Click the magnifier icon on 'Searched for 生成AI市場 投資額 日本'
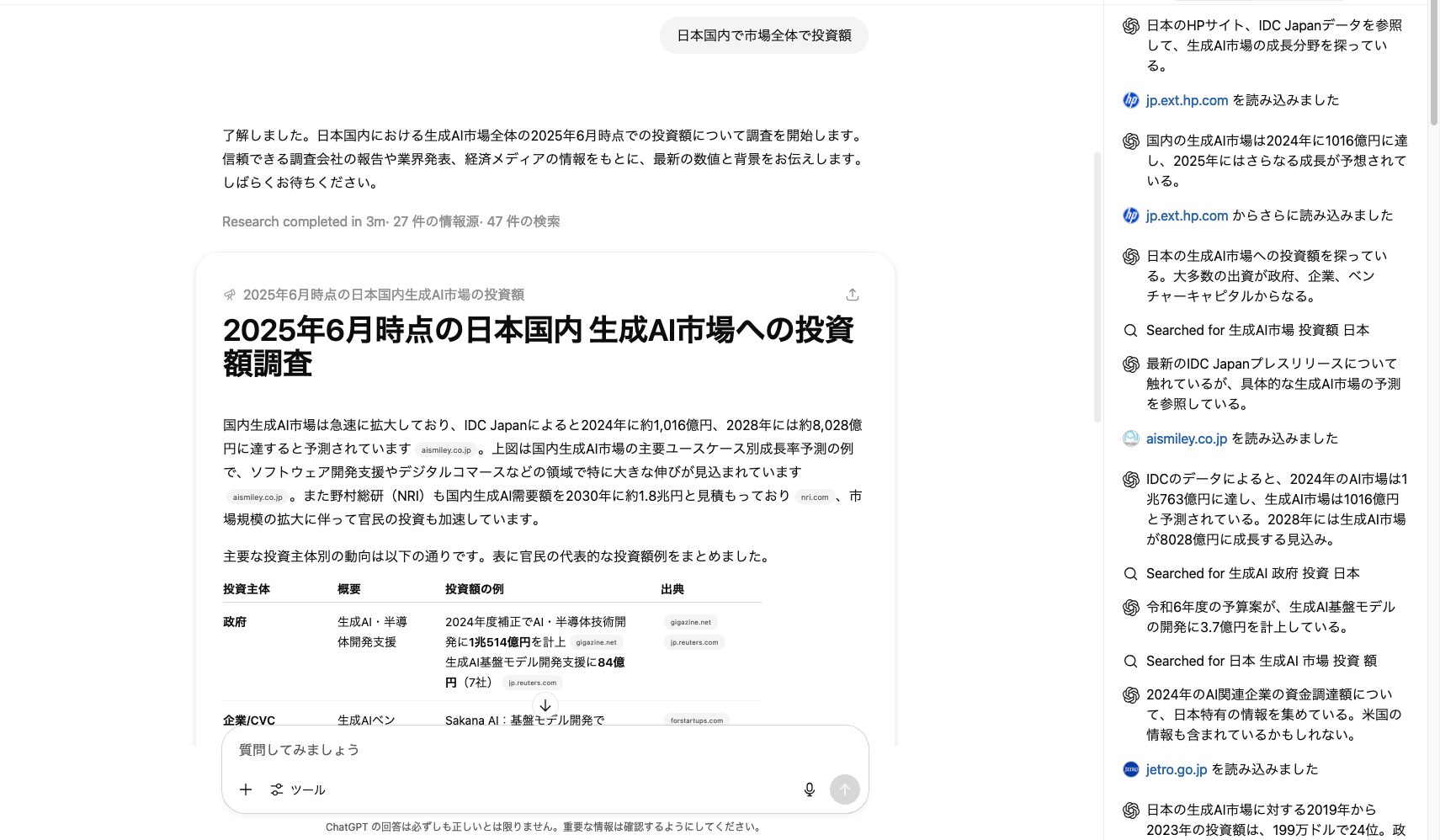 pos(1129,330)
